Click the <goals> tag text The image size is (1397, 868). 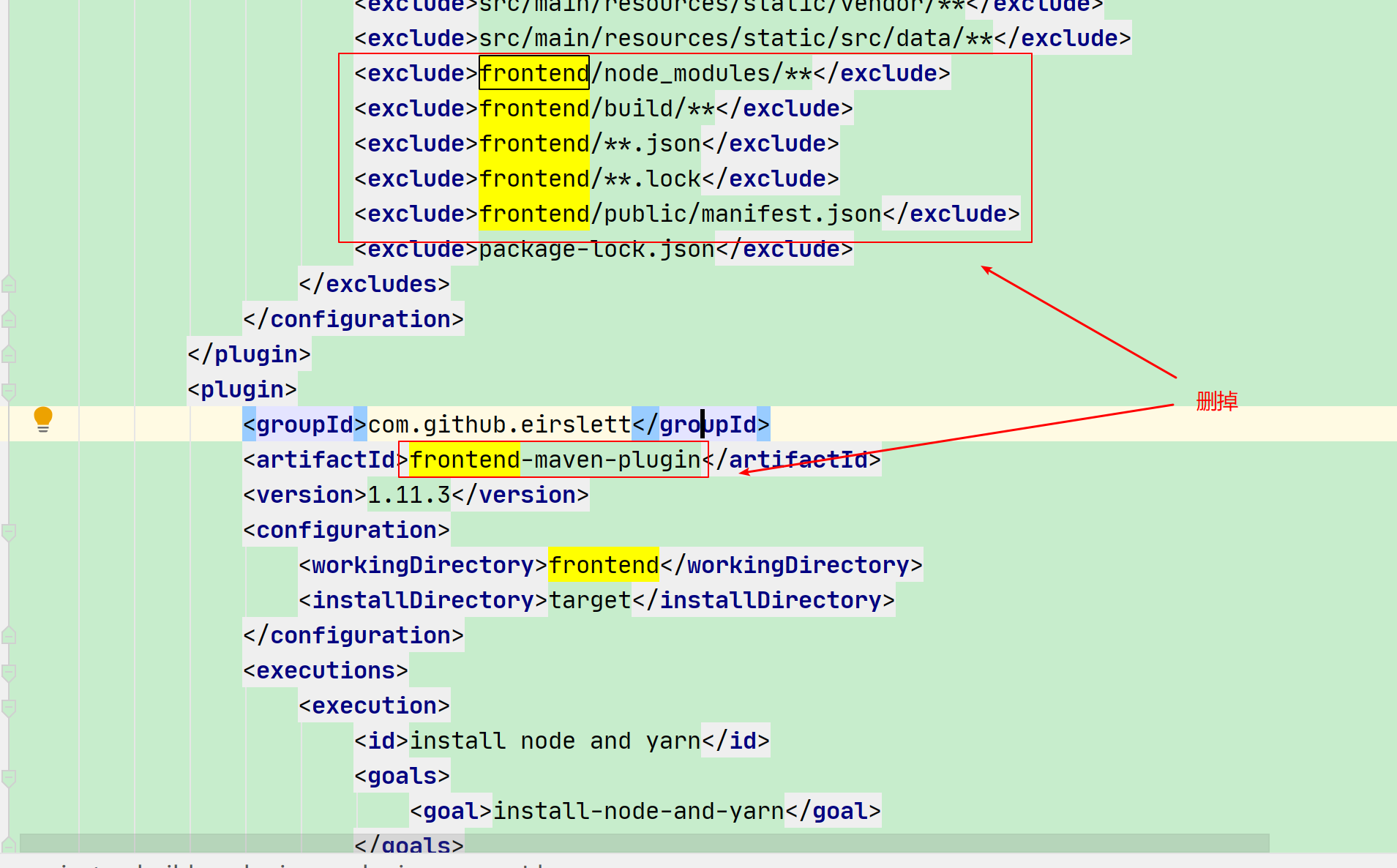tap(402, 776)
